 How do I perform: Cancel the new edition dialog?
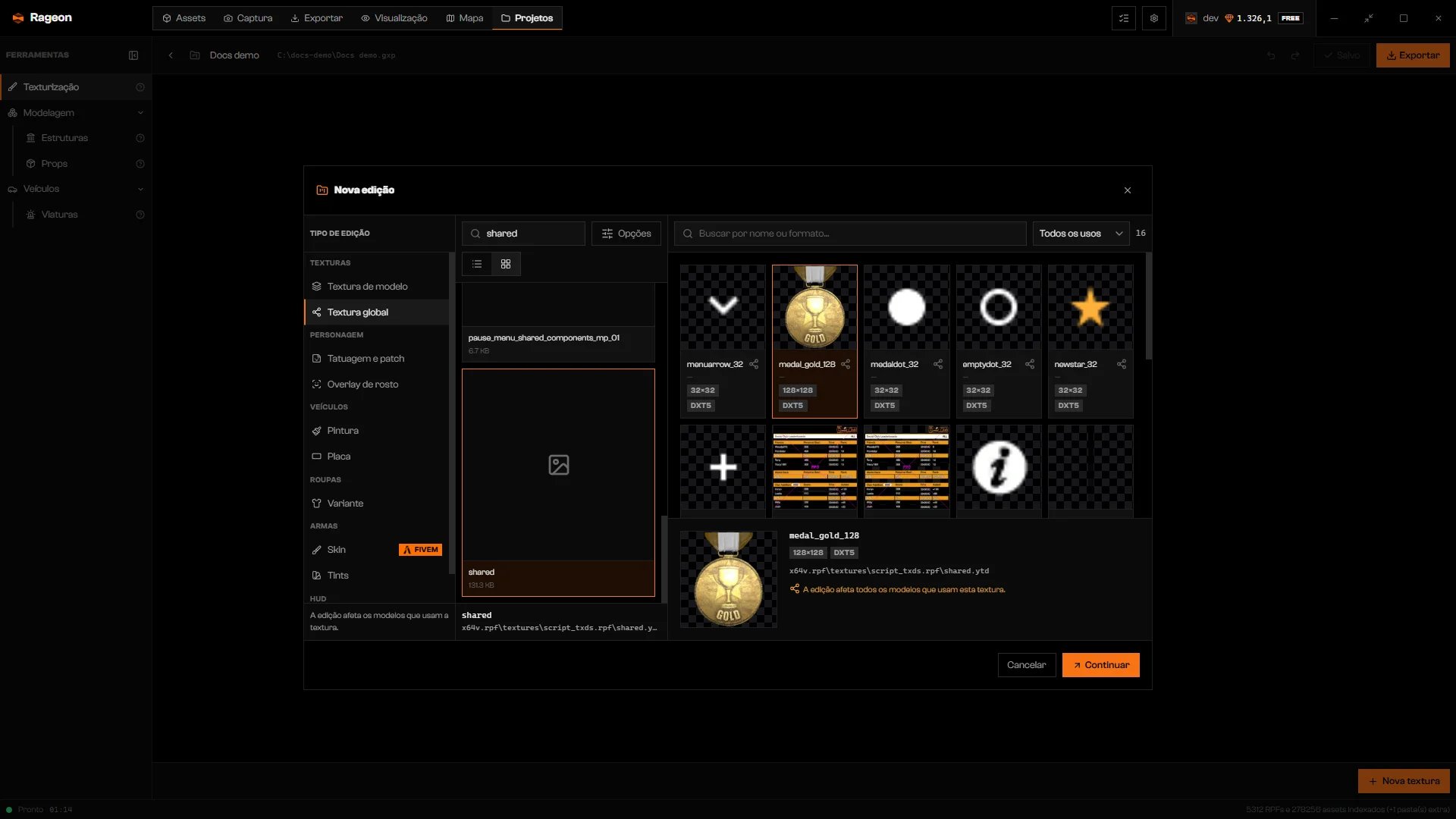pos(1026,665)
